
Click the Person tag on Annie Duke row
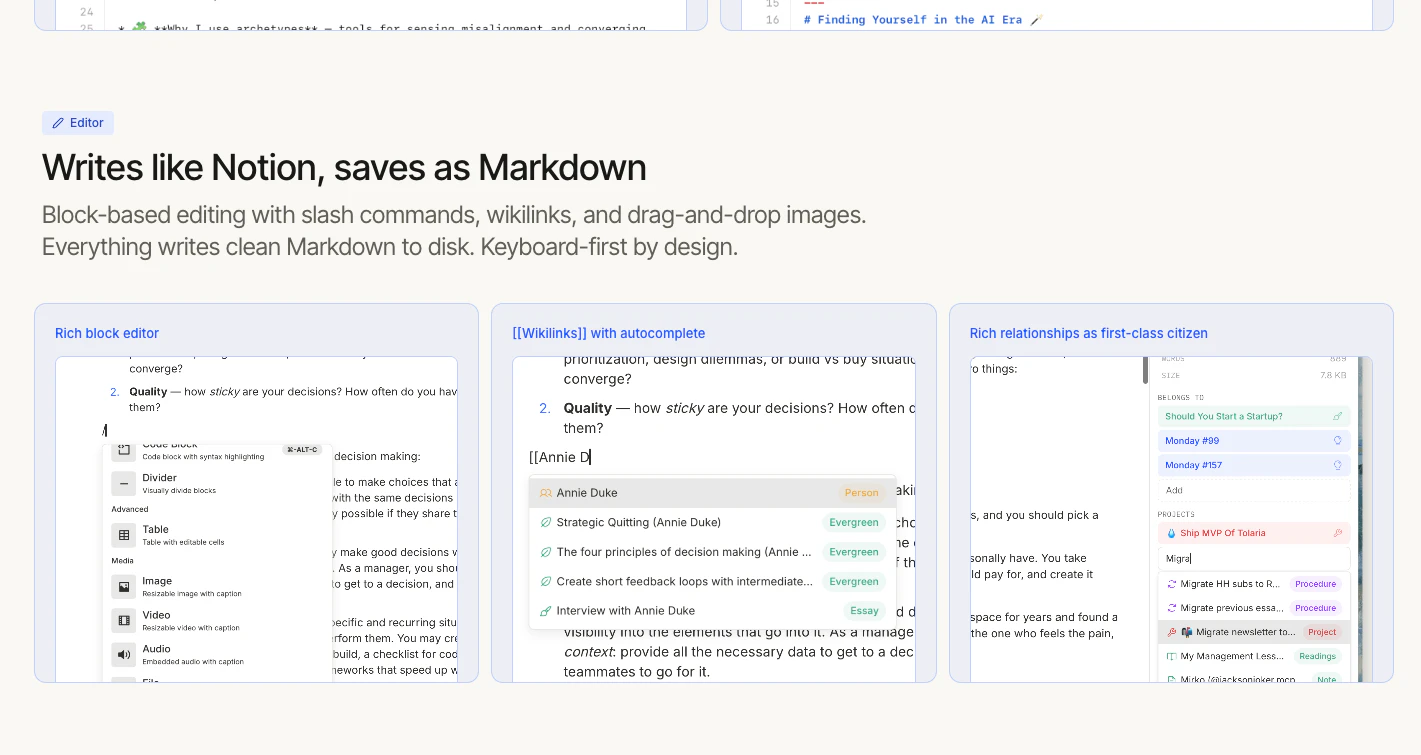tap(861, 493)
